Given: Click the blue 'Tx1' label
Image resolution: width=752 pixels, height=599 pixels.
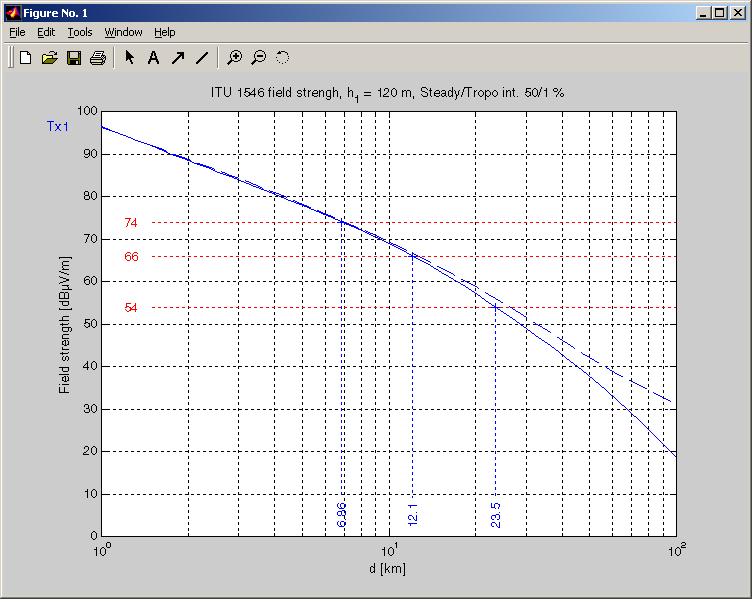Looking at the screenshot, I should tap(58, 126).
